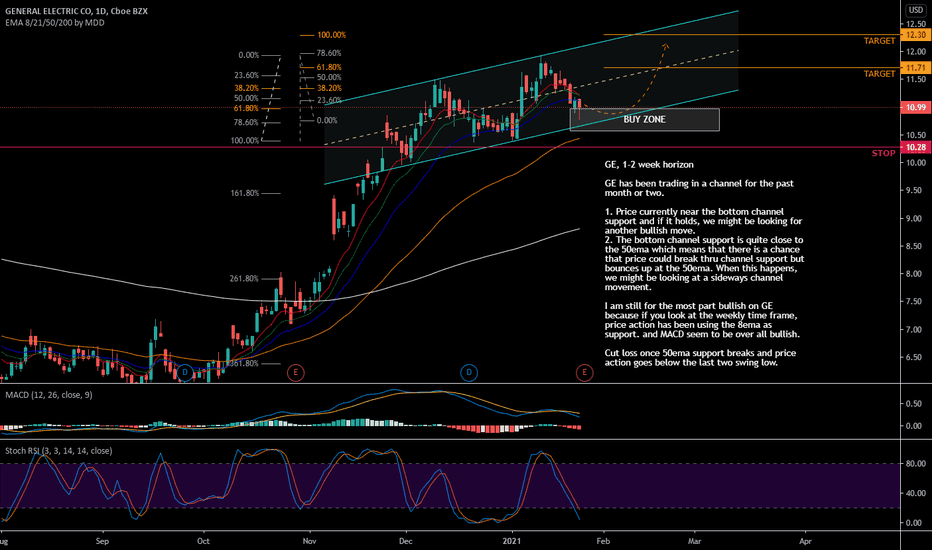Click the 40.00 level on the Stoch RSI axis
The width and height of the screenshot is (932, 550).
pos(916,493)
